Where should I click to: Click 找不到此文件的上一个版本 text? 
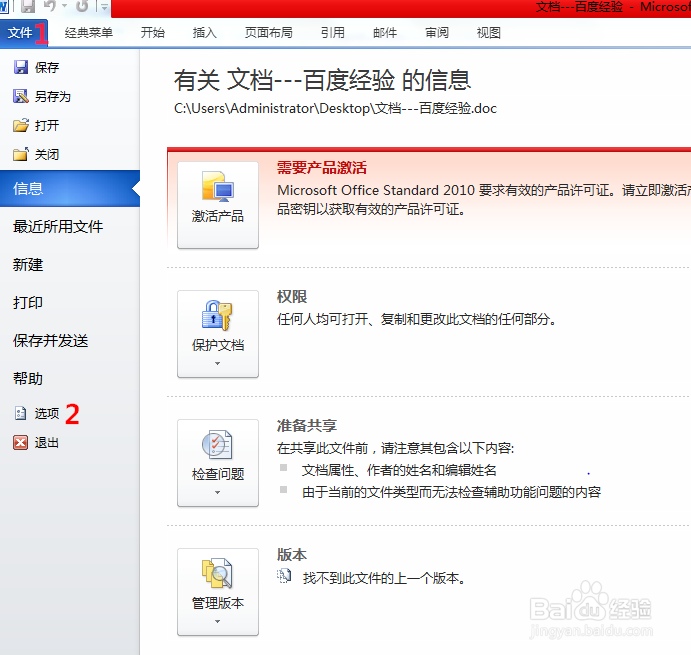(x=384, y=578)
